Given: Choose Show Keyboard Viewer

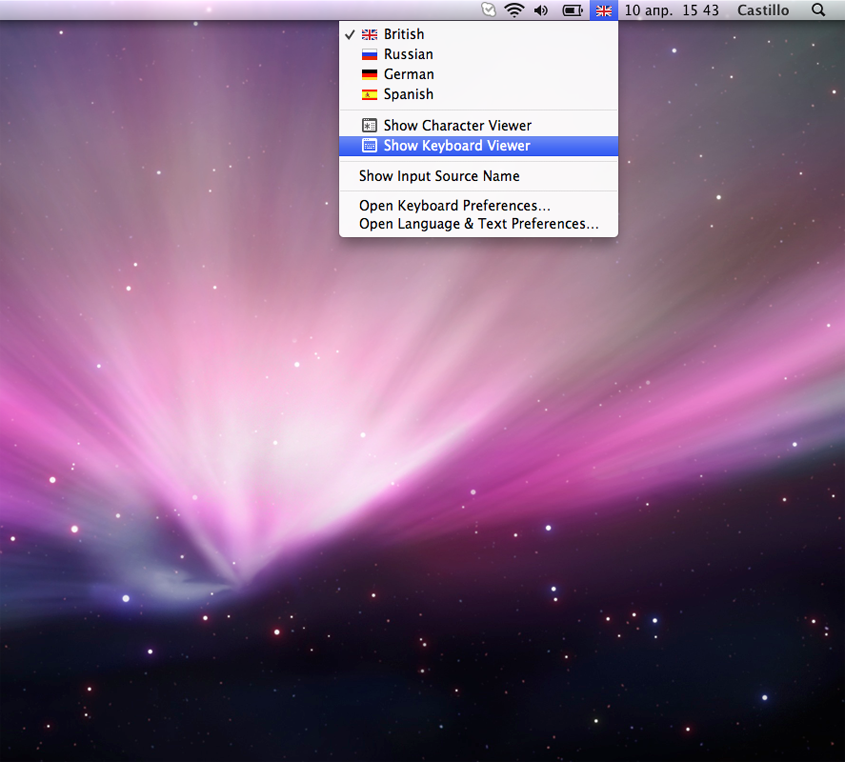Looking at the screenshot, I should 456,145.
